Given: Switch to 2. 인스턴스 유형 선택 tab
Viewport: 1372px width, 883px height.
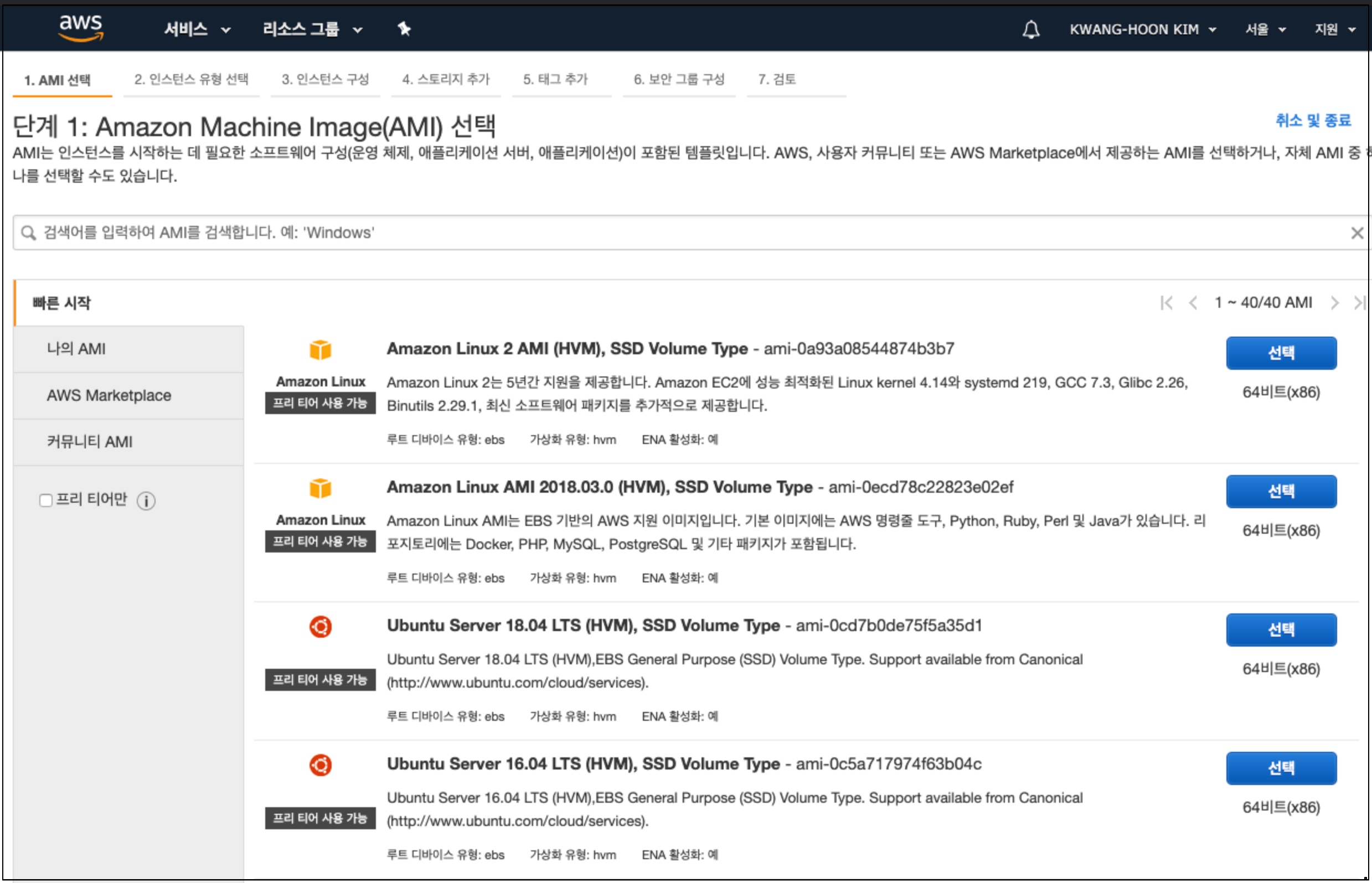Looking at the screenshot, I should pyautogui.click(x=191, y=80).
